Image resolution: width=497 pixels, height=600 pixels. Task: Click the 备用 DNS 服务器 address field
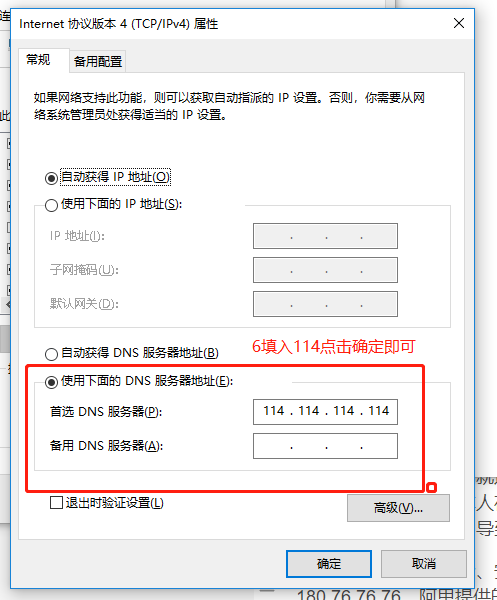pyautogui.click(x=325, y=446)
